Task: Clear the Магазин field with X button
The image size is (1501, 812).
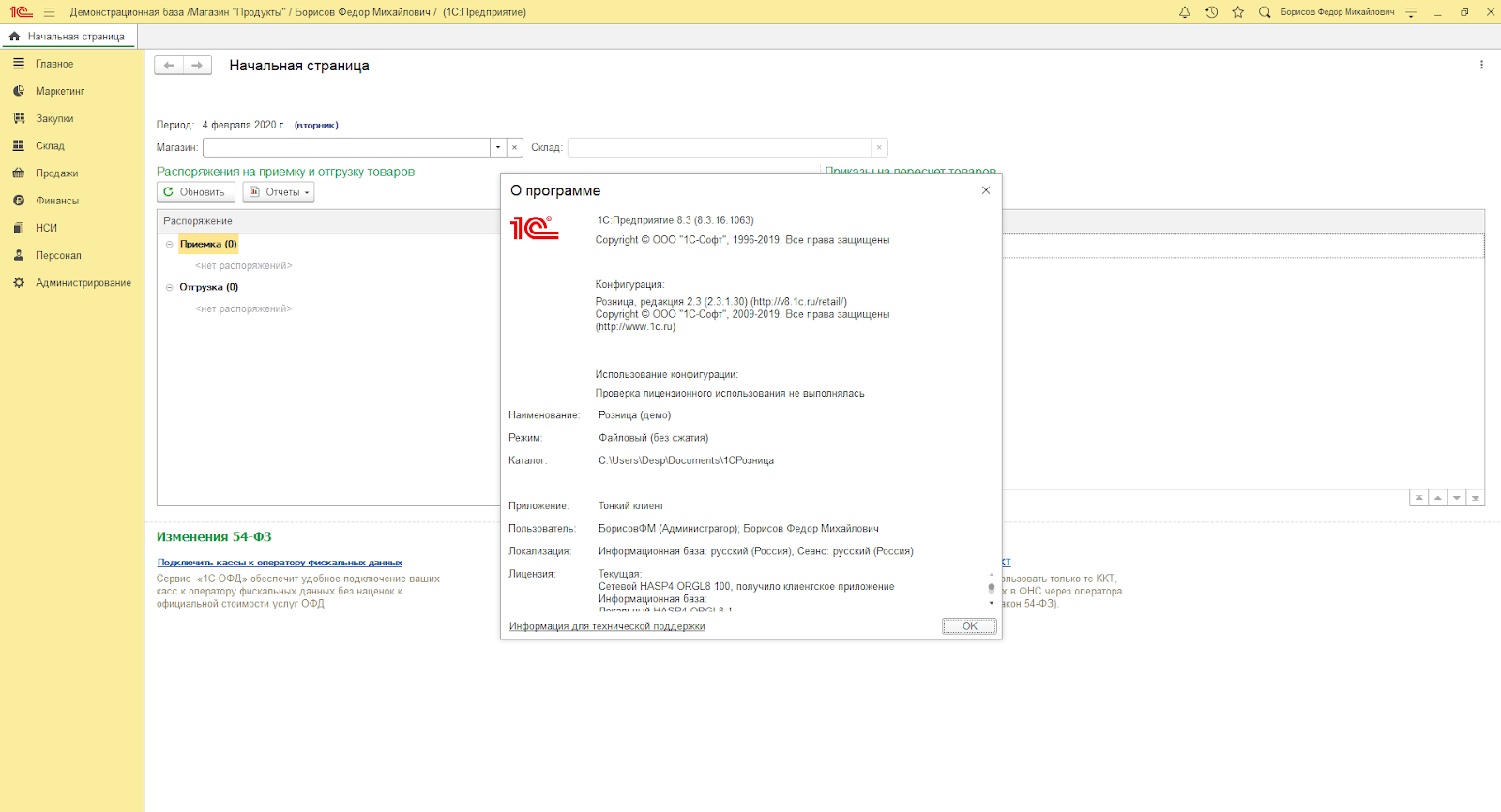Action: [515, 147]
